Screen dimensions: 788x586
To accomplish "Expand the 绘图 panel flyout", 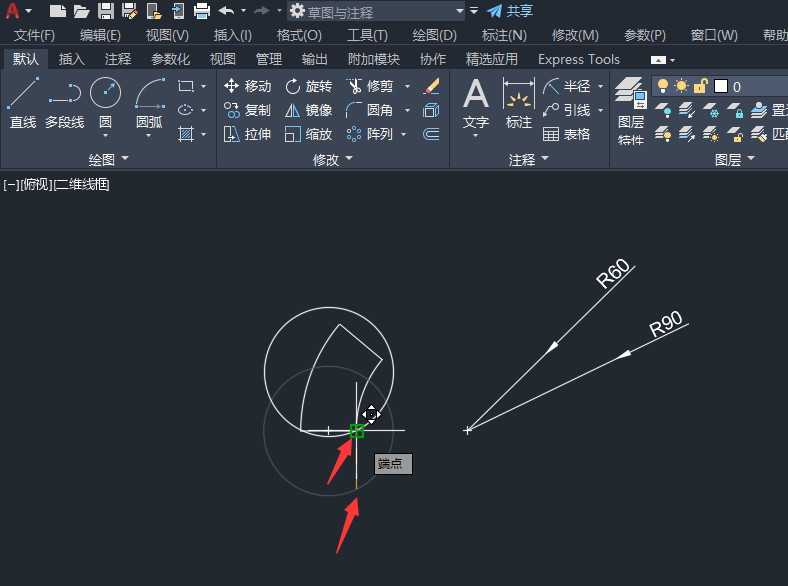I will point(109,160).
